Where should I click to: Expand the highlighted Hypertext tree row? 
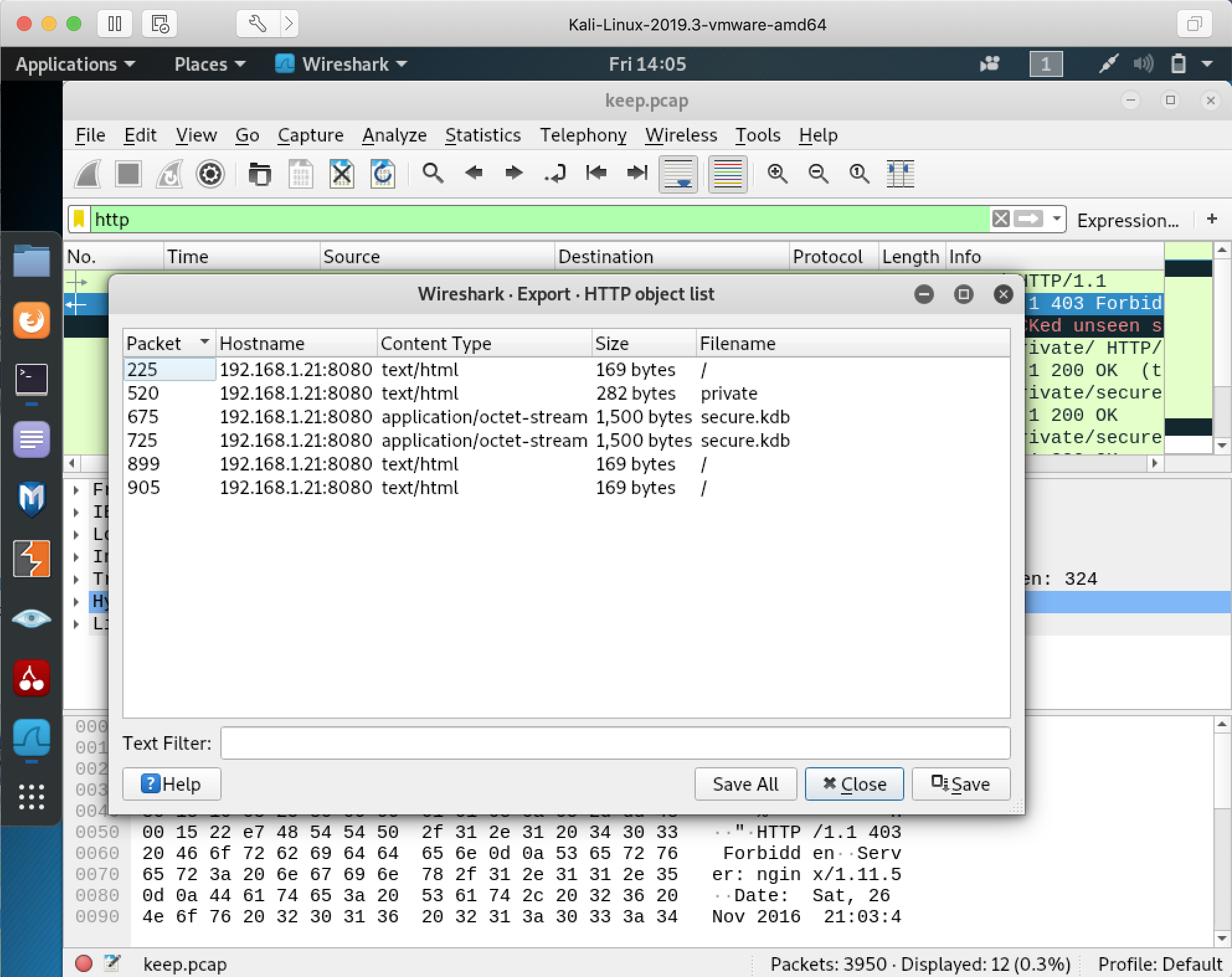point(76,601)
